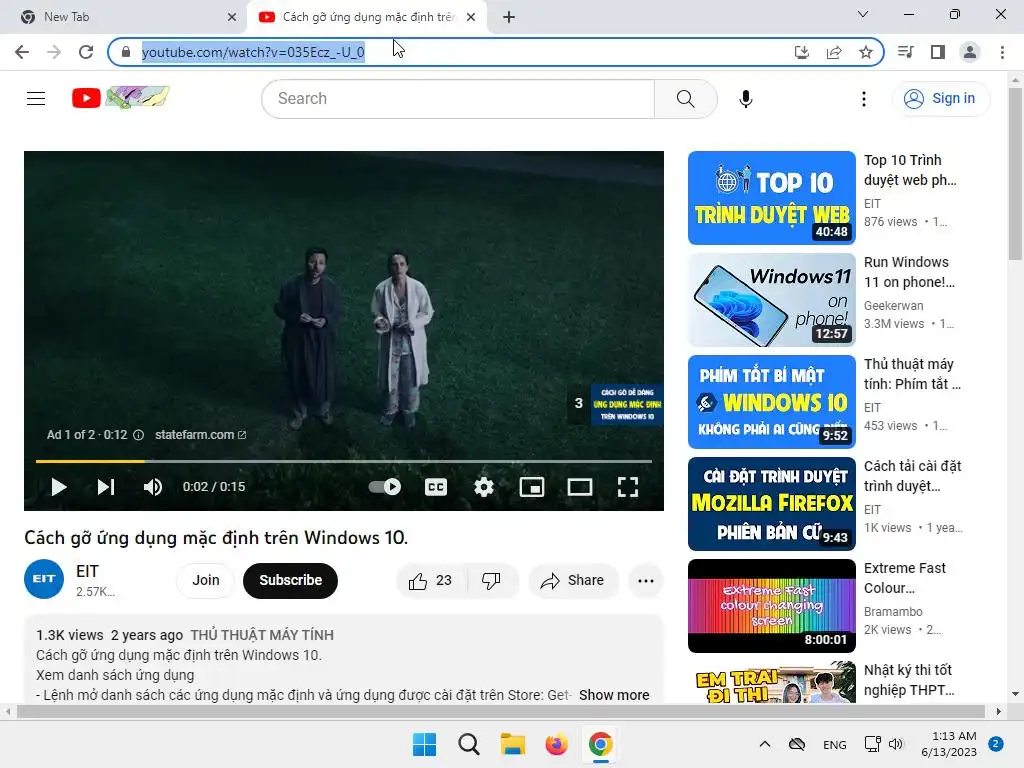Share this video
Viewport: 1024px width, 768px height.
tap(573, 581)
